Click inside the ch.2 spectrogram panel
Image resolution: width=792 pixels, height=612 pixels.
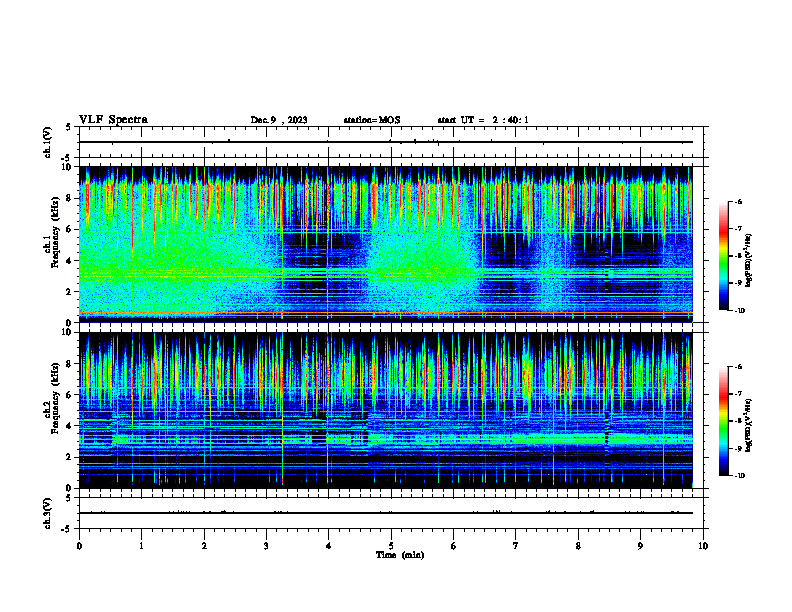[386, 410]
